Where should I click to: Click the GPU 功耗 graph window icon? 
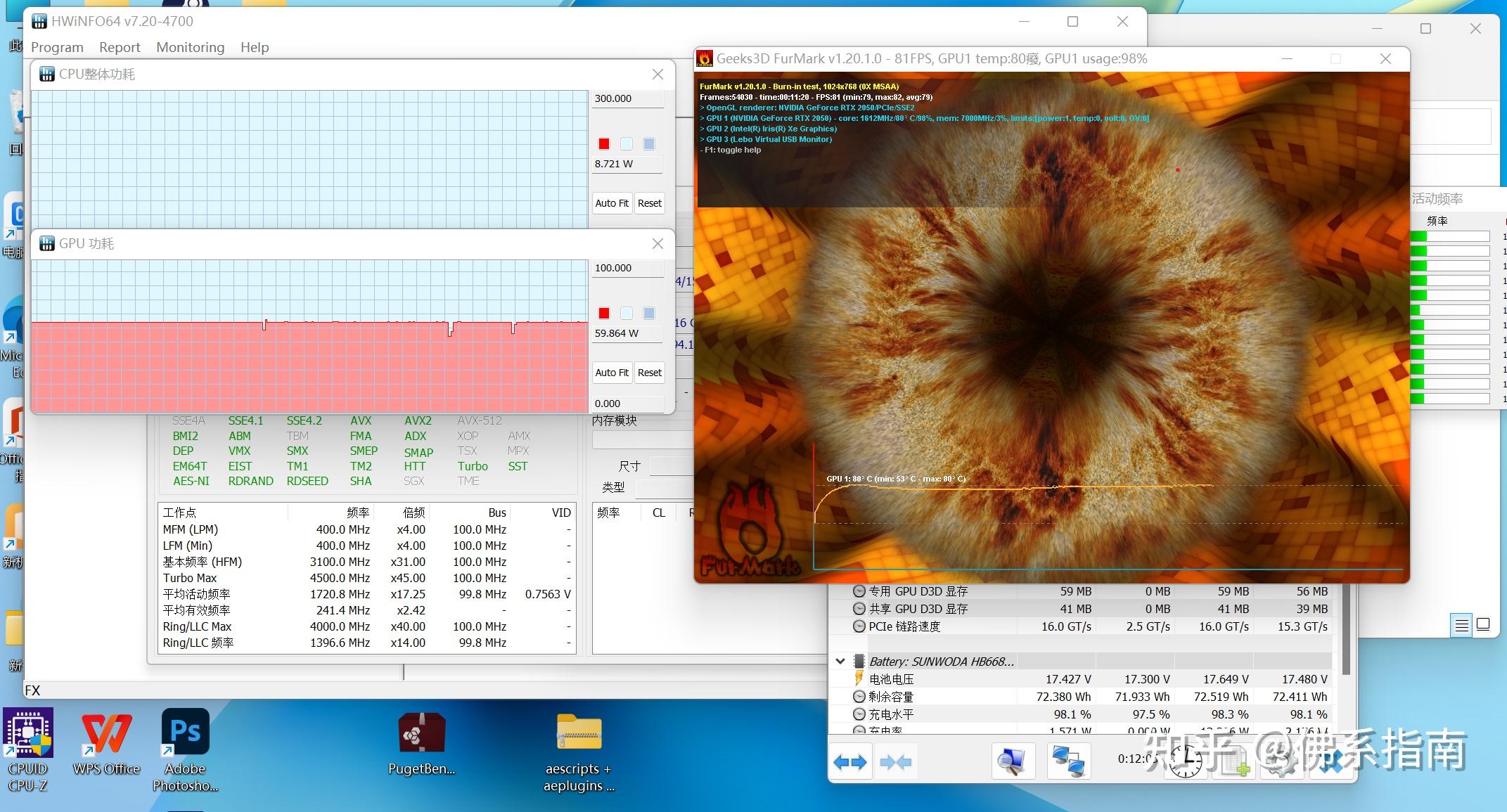47,243
